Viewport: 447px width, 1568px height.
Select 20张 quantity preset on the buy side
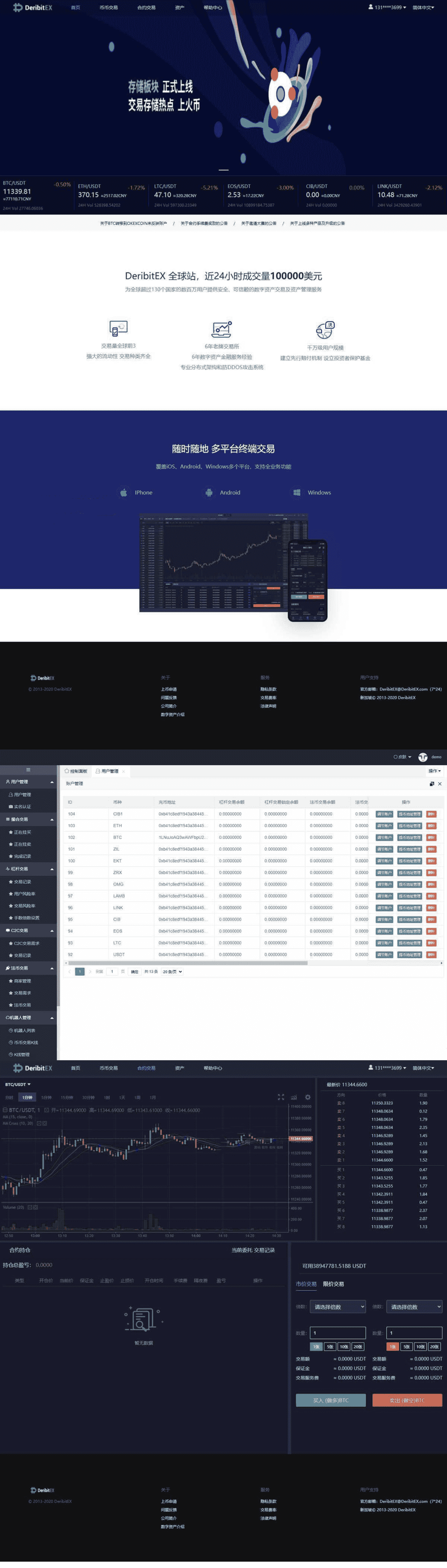click(358, 1346)
